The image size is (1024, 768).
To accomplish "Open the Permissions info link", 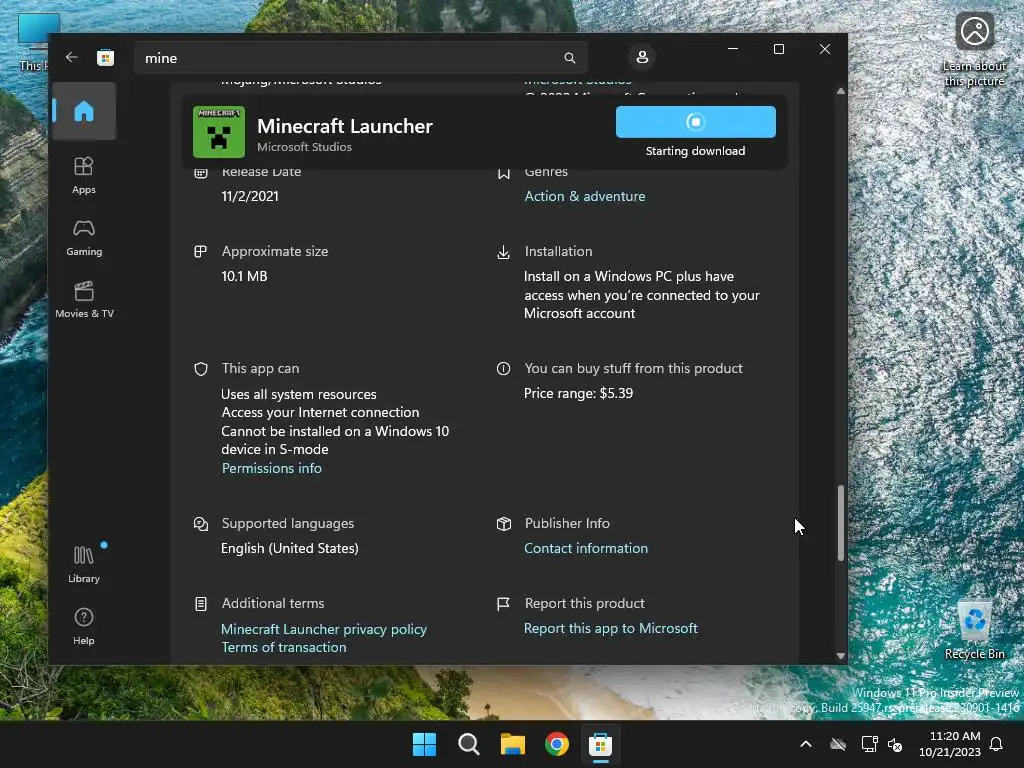I will (272, 468).
